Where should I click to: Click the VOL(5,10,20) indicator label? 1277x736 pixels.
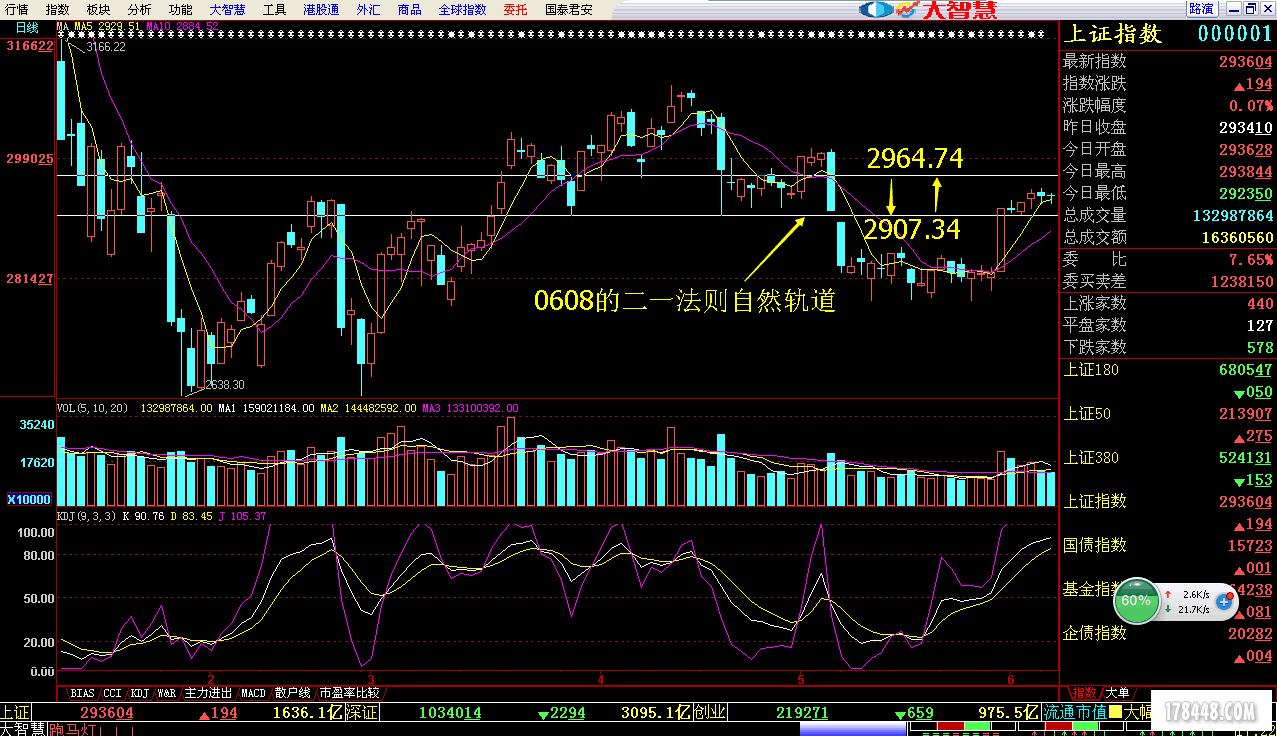tap(92, 408)
